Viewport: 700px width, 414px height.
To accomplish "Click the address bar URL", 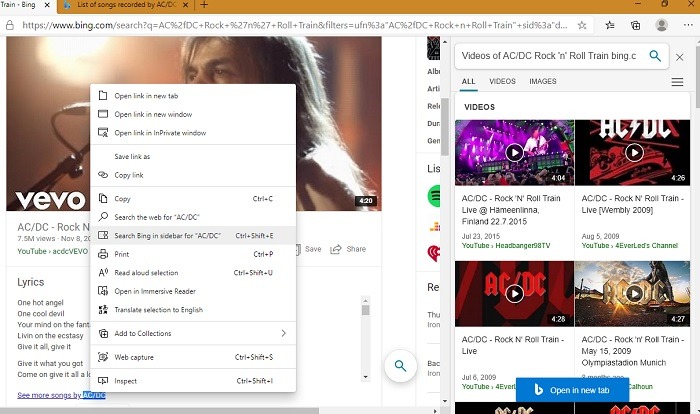I will (x=295, y=25).
